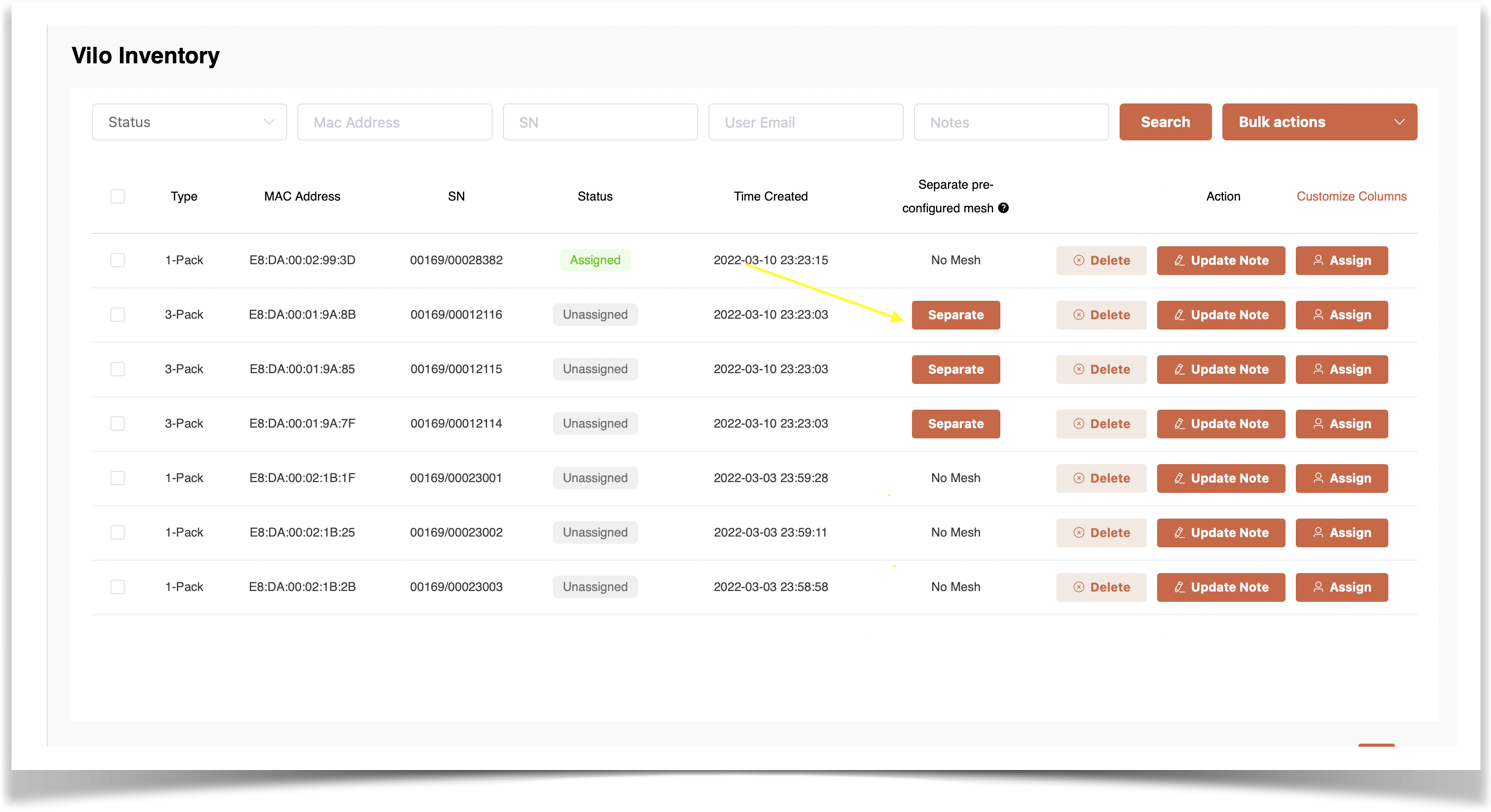Update Note for SN 00169/00028382

tap(1221, 260)
